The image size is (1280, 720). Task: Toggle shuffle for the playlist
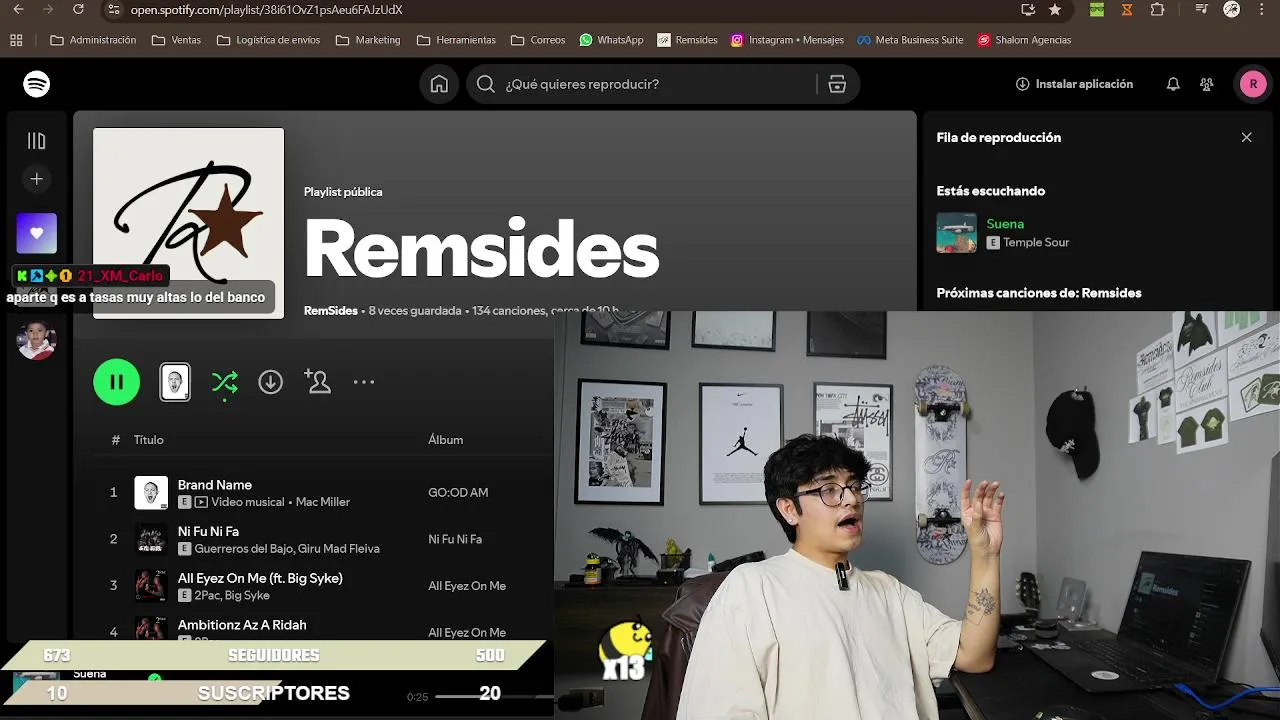[x=225, y=382]
